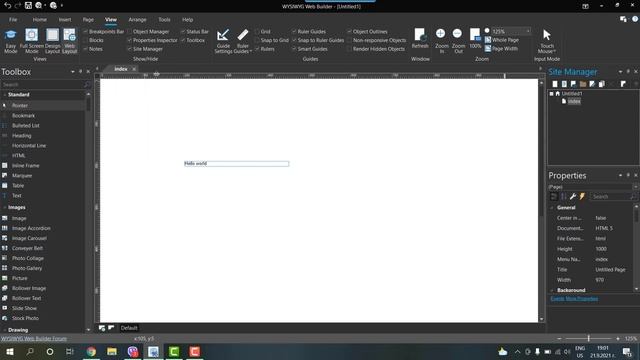Click the Zoom Out button

(458, 41)
